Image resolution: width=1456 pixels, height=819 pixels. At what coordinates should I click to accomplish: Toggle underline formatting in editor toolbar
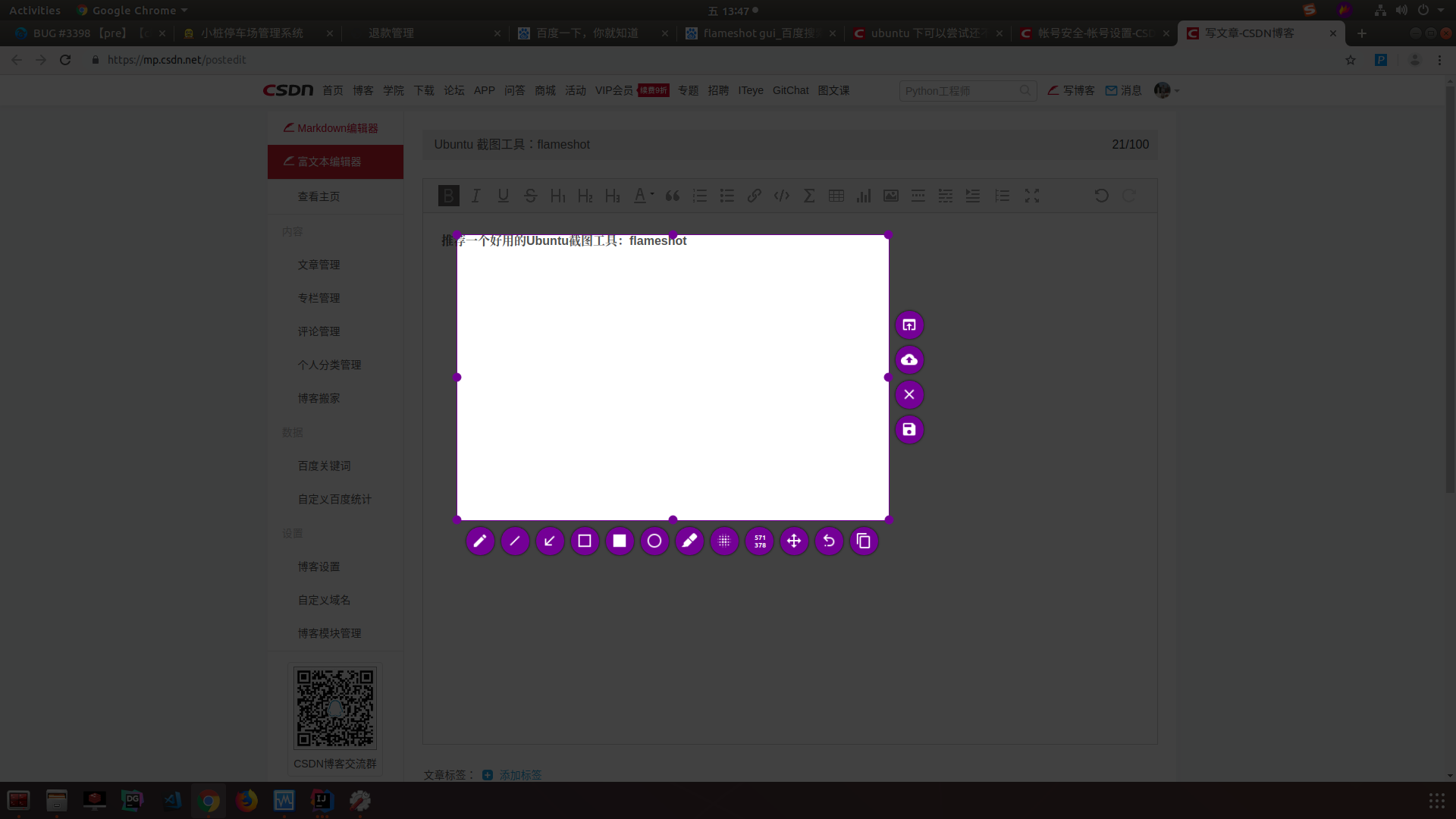point(503,196)
